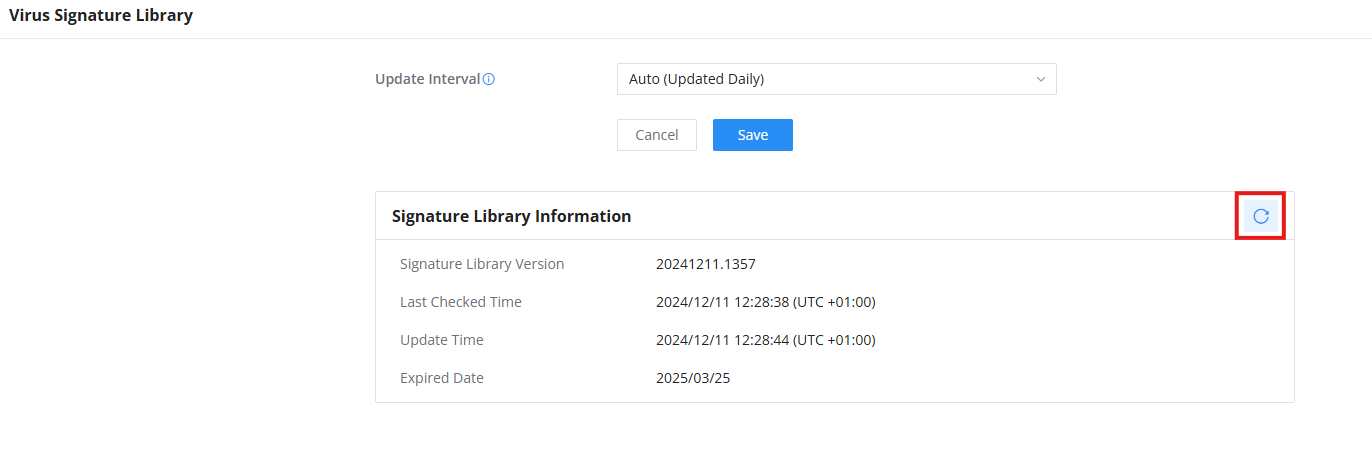Click the 'Virus Signature Library' page title

[101, 15]
